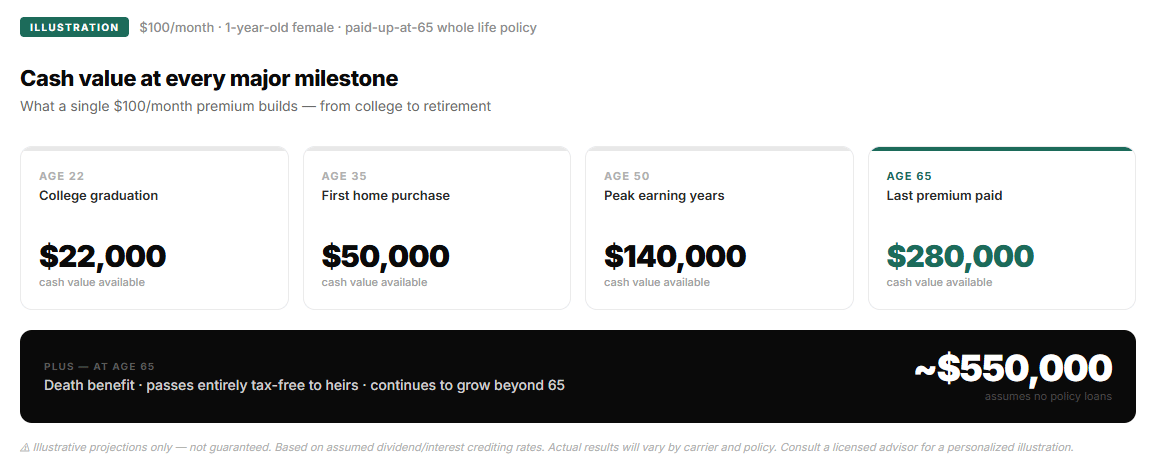Click the 'What a single $100/month premium builds' subheading
The width and height of the screenshot is (1157, 465).
pos(255,106)
